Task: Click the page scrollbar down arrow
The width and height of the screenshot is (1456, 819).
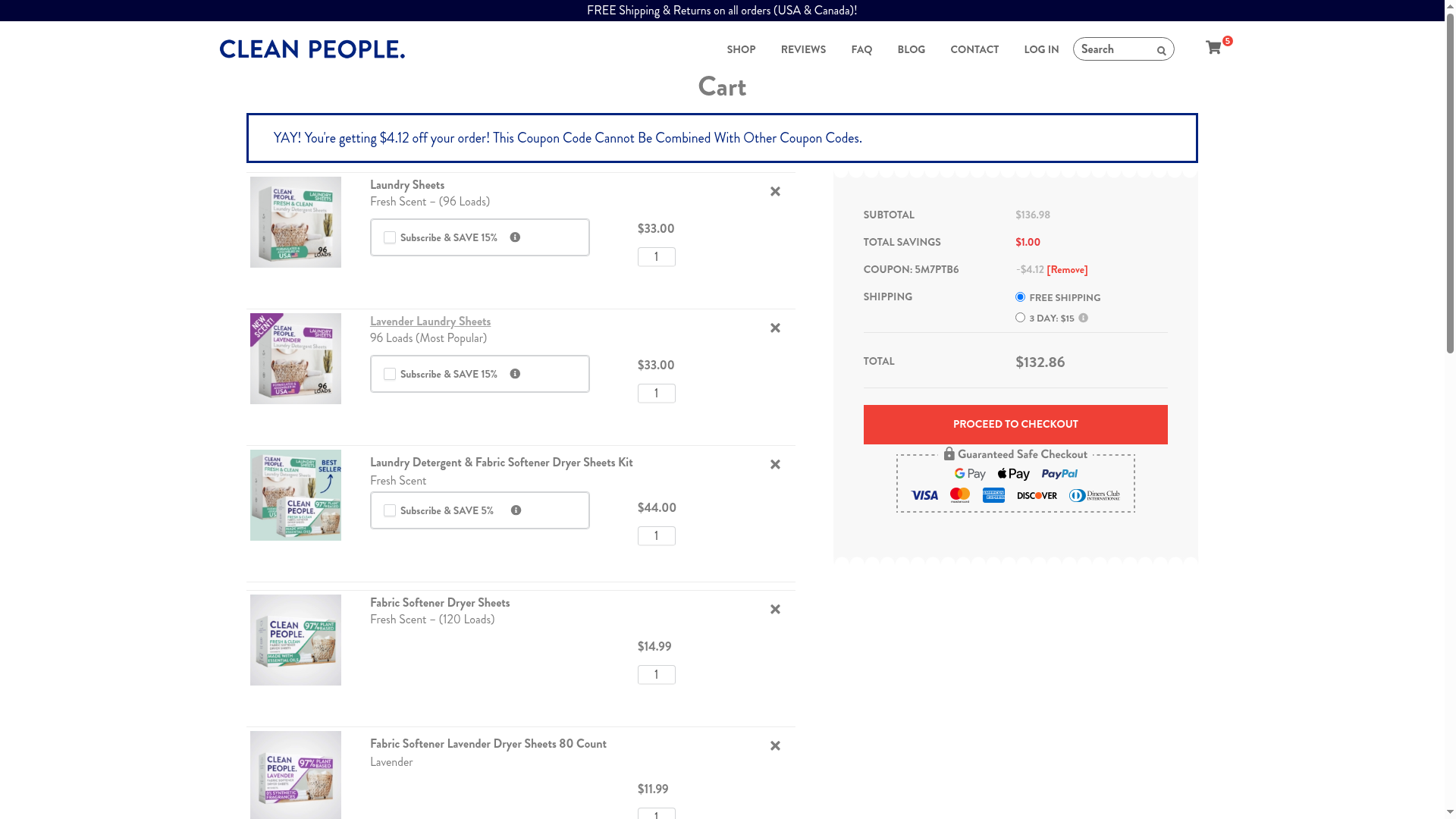Action: 1450,813
